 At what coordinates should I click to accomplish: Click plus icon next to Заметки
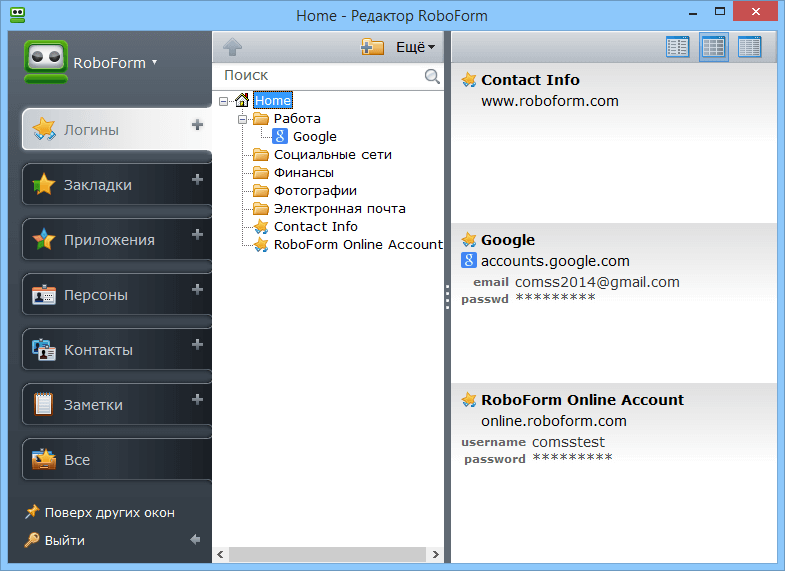coord(197,400)
